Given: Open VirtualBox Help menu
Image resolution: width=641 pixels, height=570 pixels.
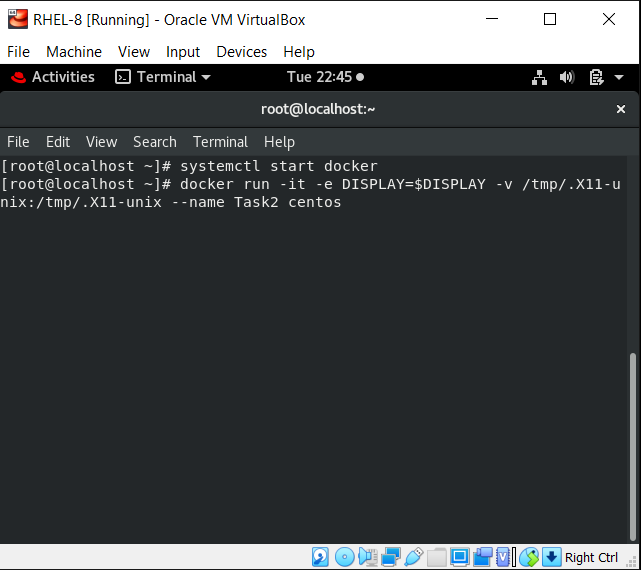Looking at the screenshot, I should point(299,52).
